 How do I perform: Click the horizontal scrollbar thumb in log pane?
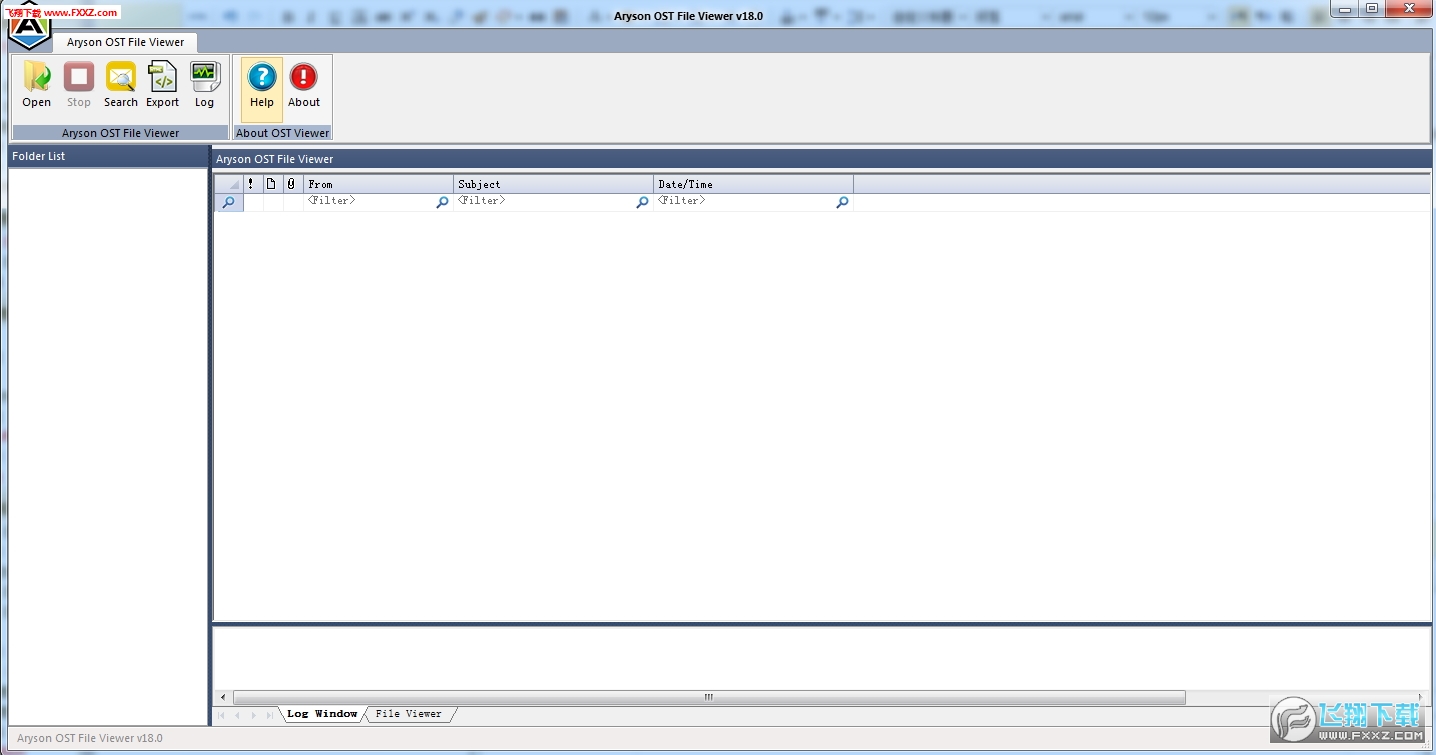(709, 697)
